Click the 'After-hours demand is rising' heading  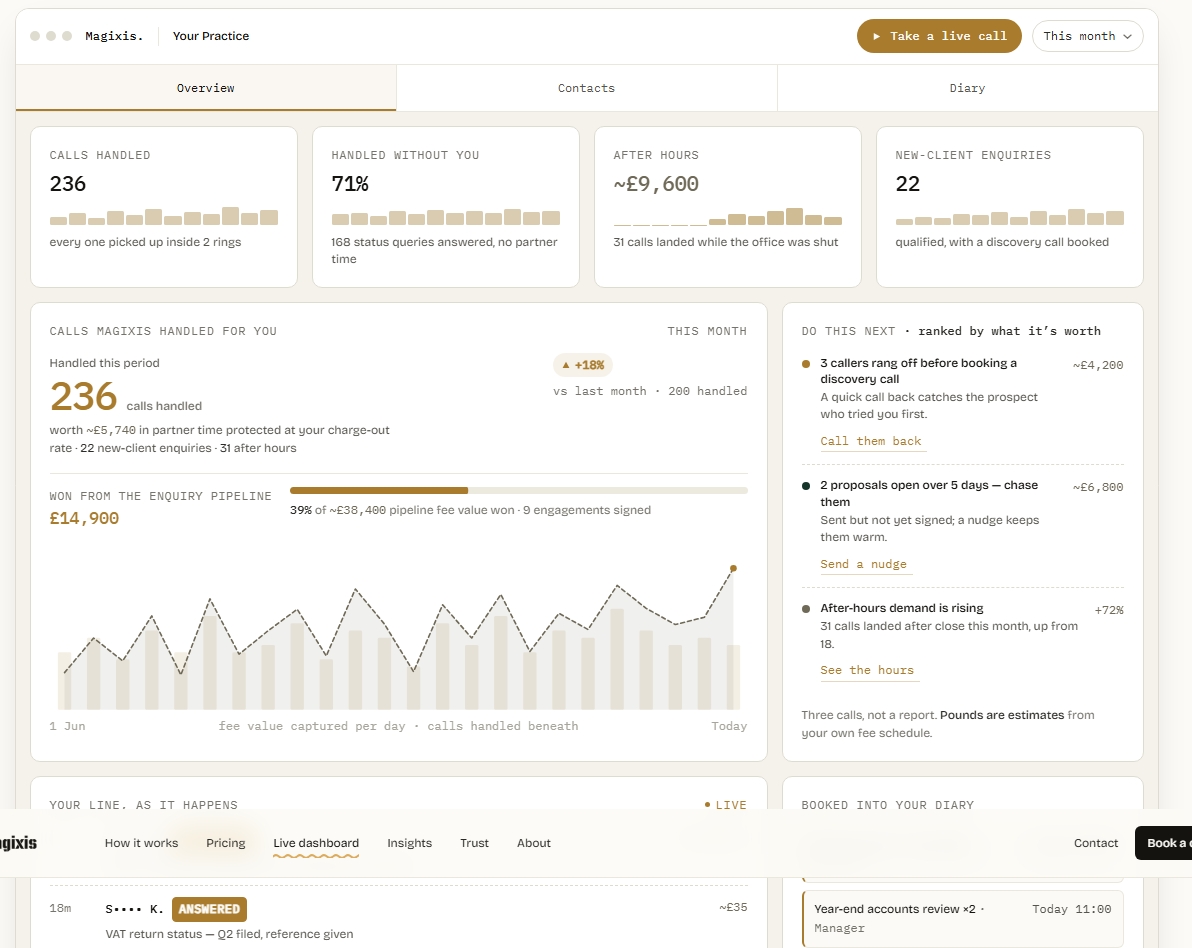coord(902,608)
